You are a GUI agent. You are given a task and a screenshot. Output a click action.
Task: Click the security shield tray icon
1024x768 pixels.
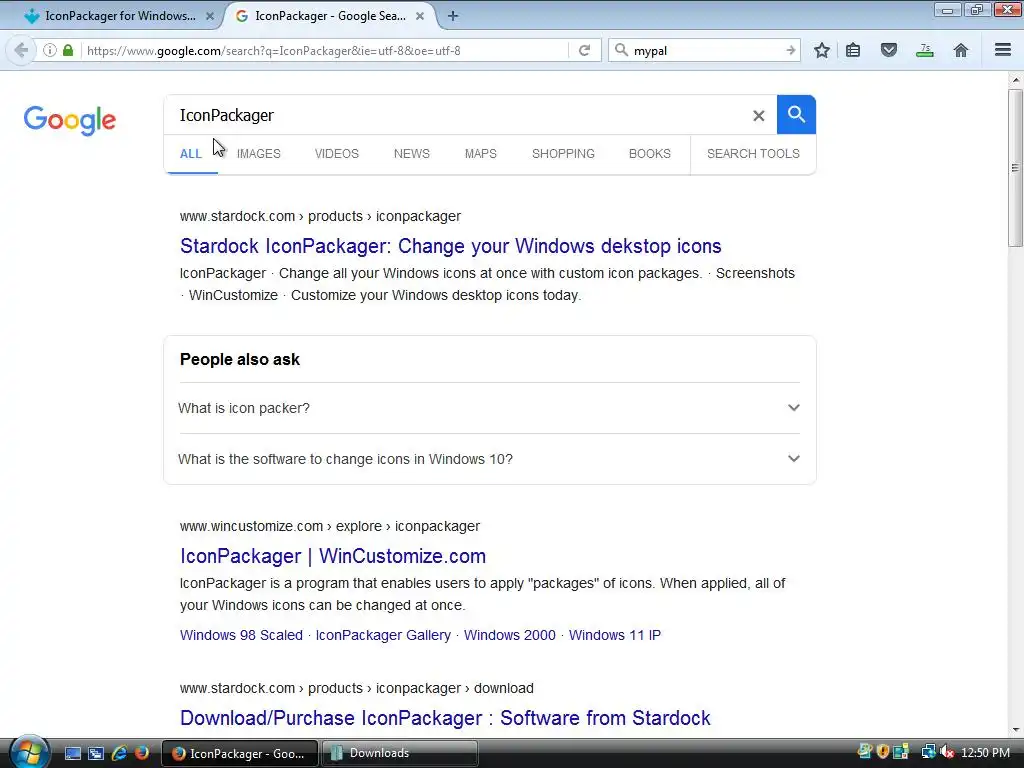883,752
